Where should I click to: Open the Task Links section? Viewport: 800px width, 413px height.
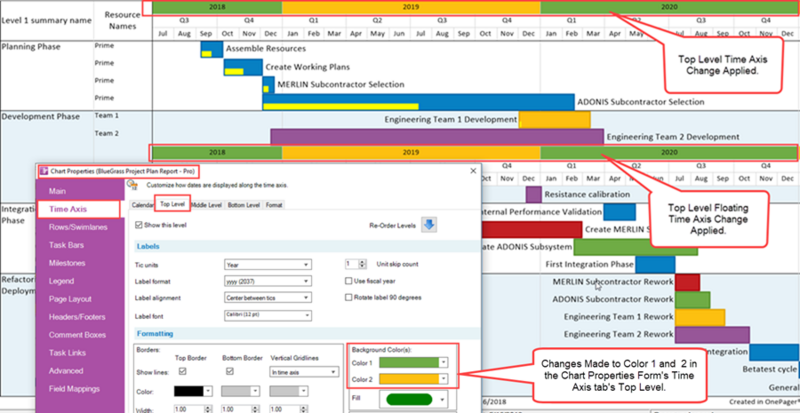[67, 353]
